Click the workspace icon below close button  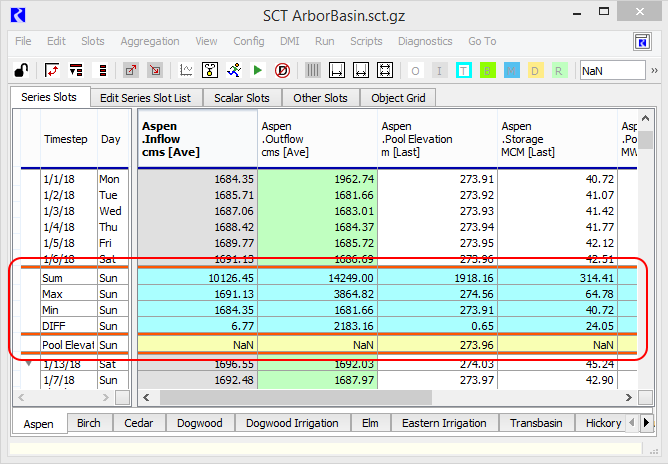coord(642,42)
